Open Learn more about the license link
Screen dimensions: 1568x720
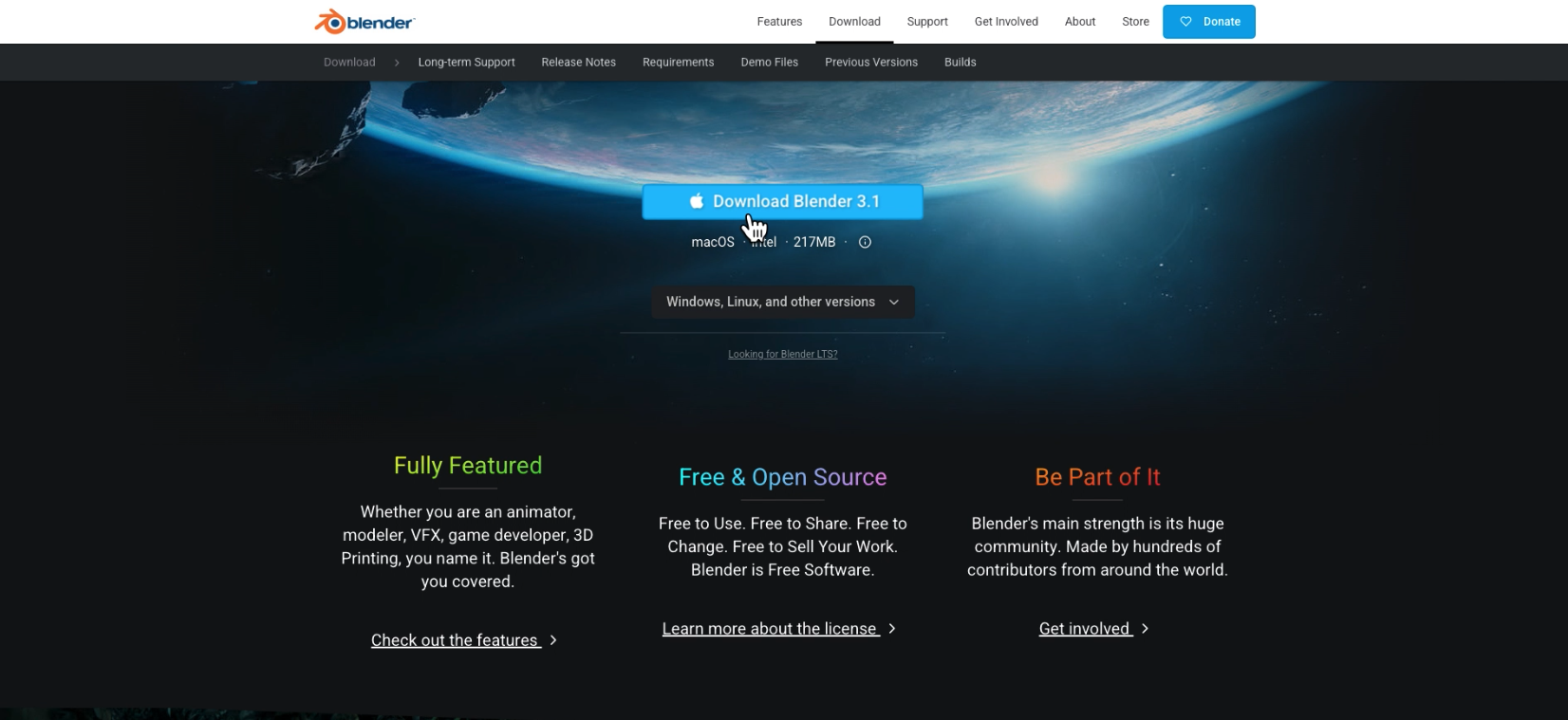pos(771,629)
